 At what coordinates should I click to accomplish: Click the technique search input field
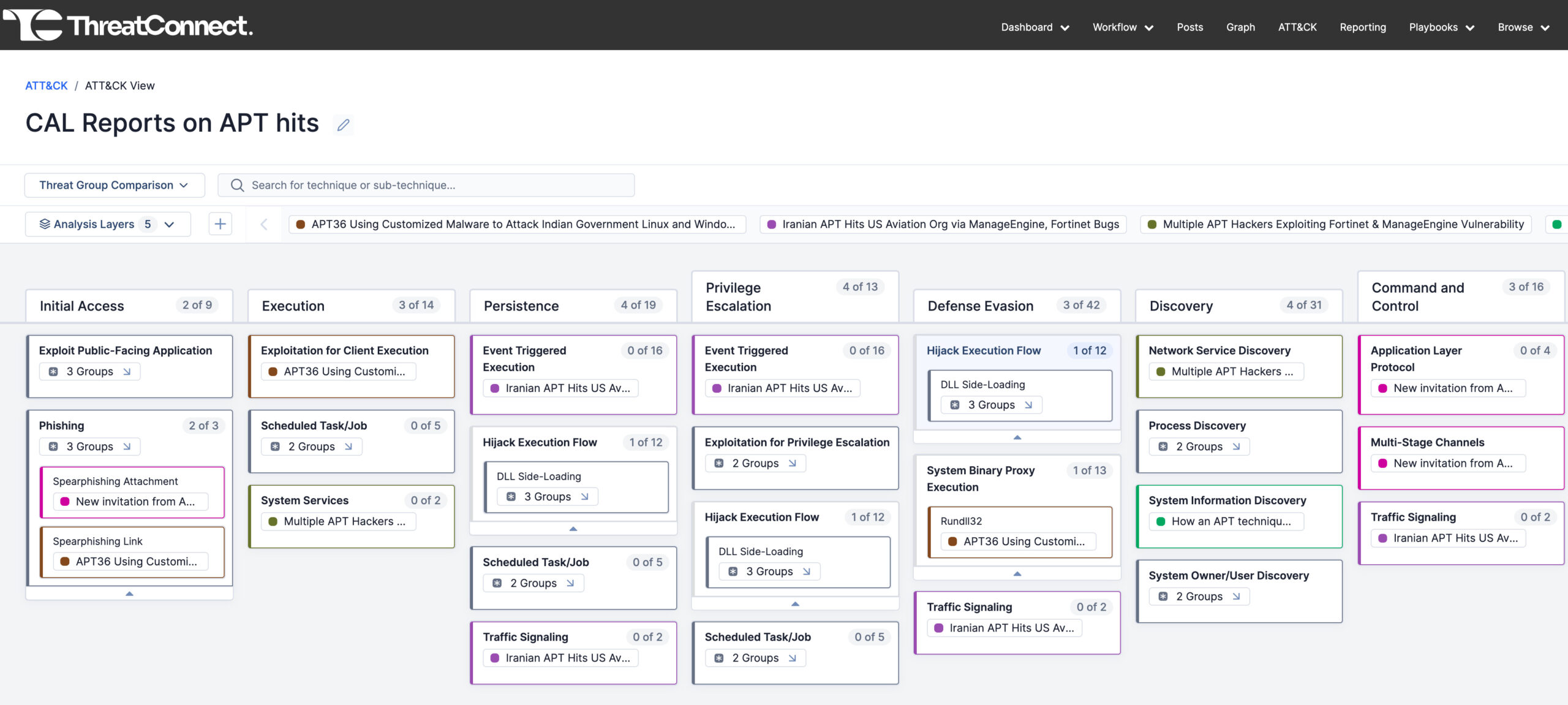426,185
